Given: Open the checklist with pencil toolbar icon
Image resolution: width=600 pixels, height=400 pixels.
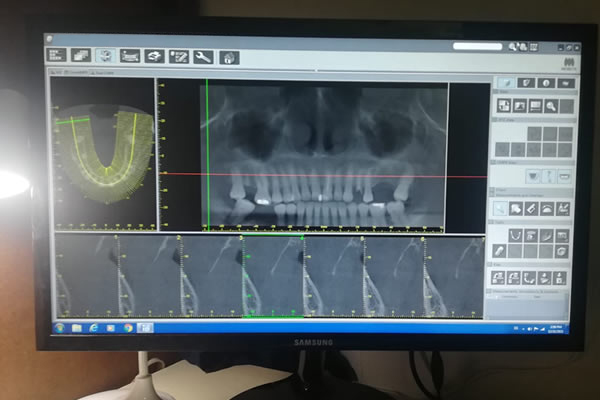Looking at the screenshot, I should point(179,57).
